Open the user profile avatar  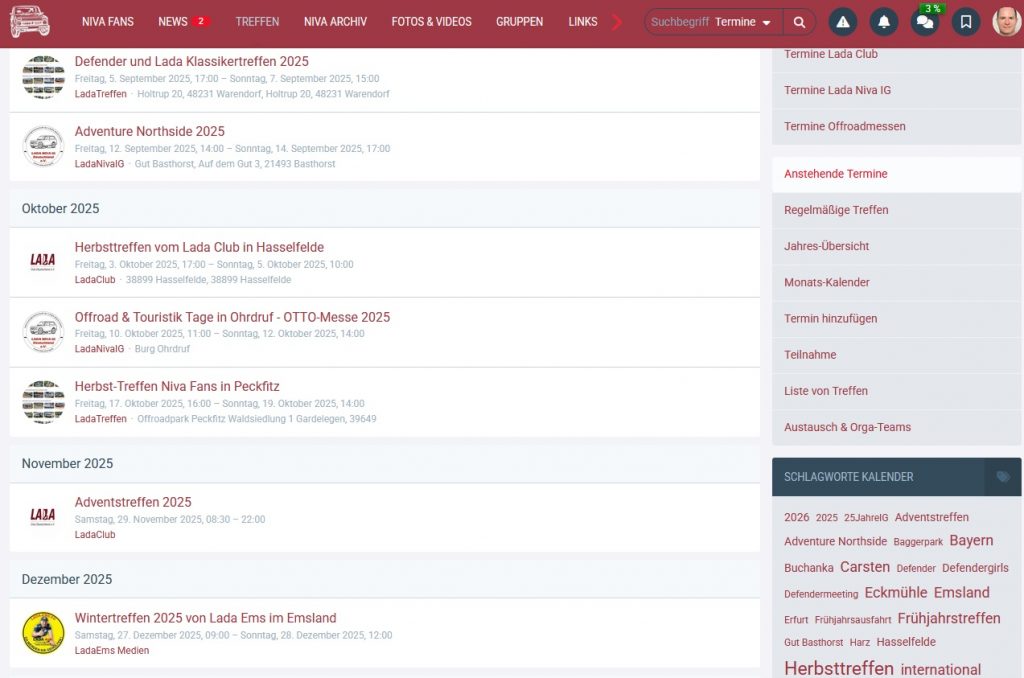coord(1006,22)
